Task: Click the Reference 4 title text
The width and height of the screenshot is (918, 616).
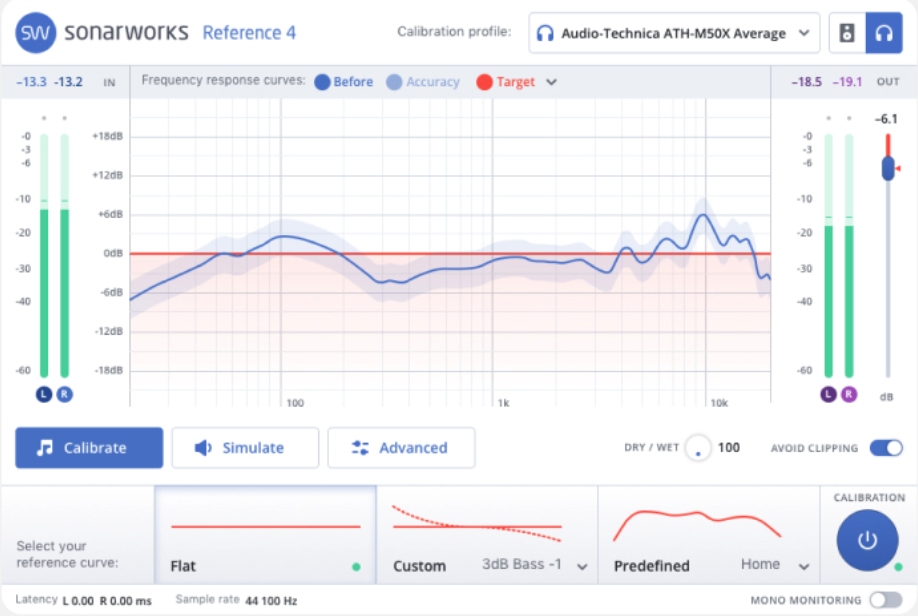Action: pos(249,33)
